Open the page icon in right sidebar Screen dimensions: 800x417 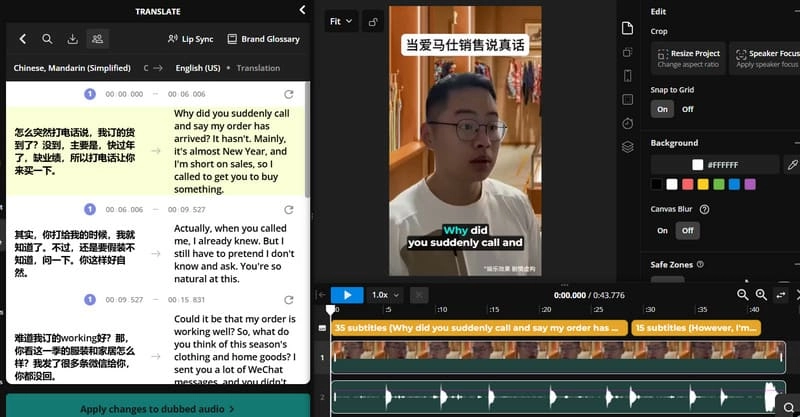628,28
